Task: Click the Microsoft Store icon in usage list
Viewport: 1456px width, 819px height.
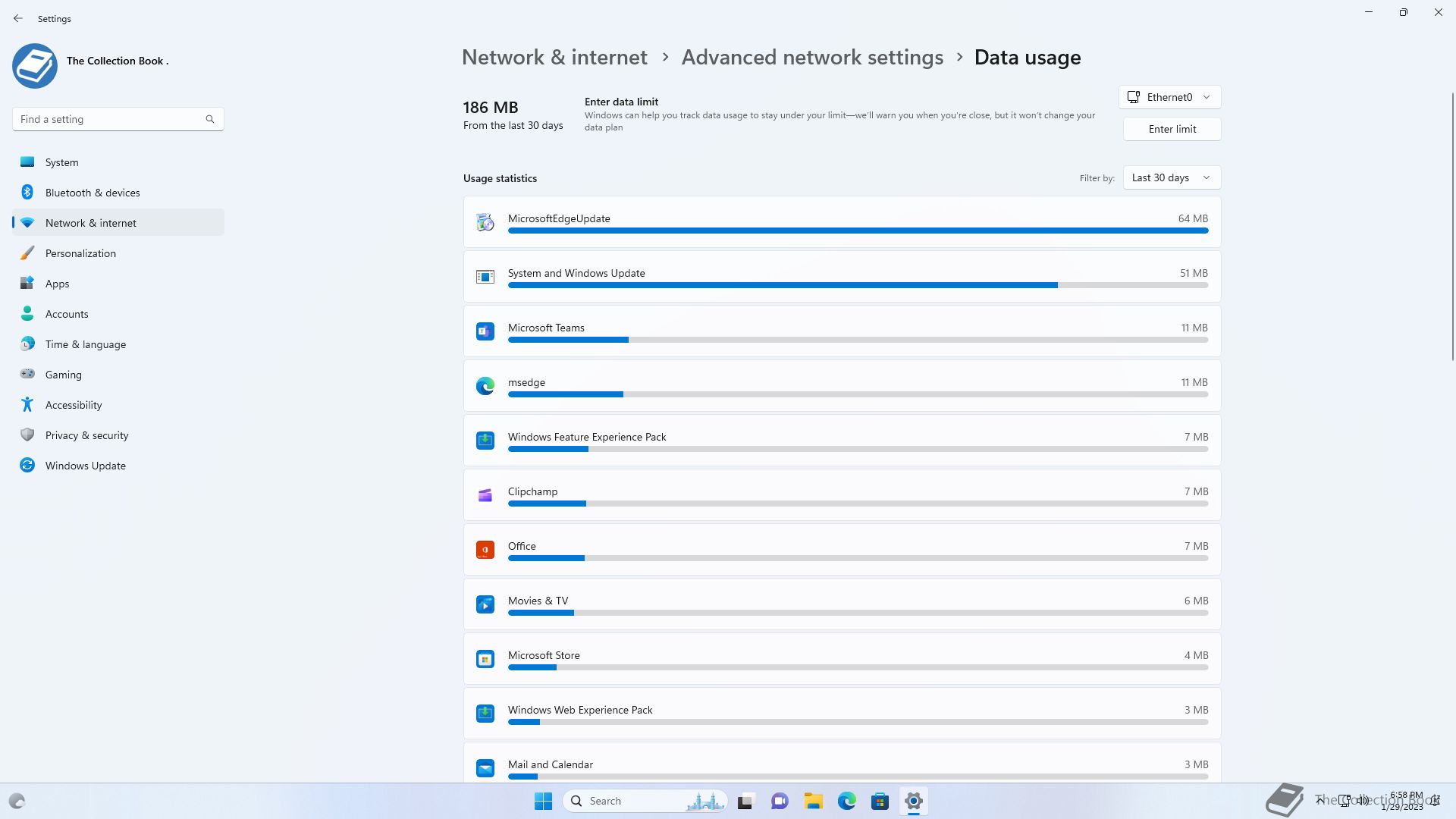Action: (485, 659)
